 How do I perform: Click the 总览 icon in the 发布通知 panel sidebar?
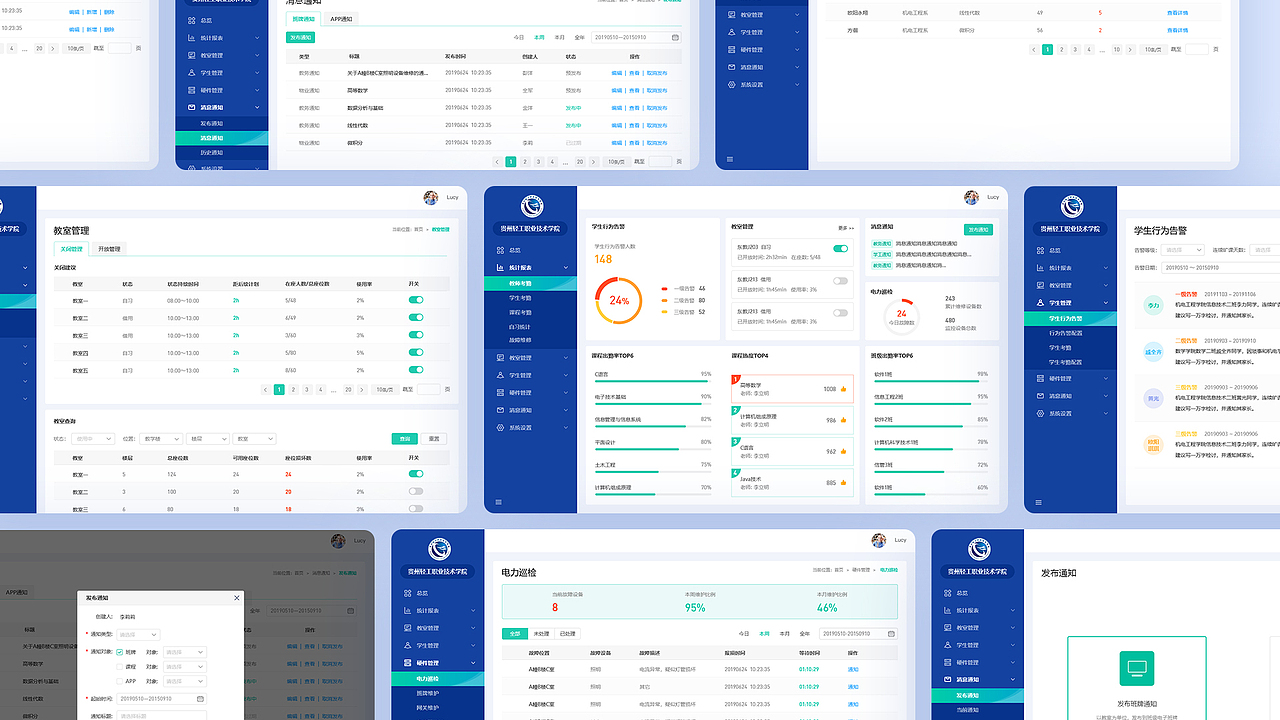(947, 593)
